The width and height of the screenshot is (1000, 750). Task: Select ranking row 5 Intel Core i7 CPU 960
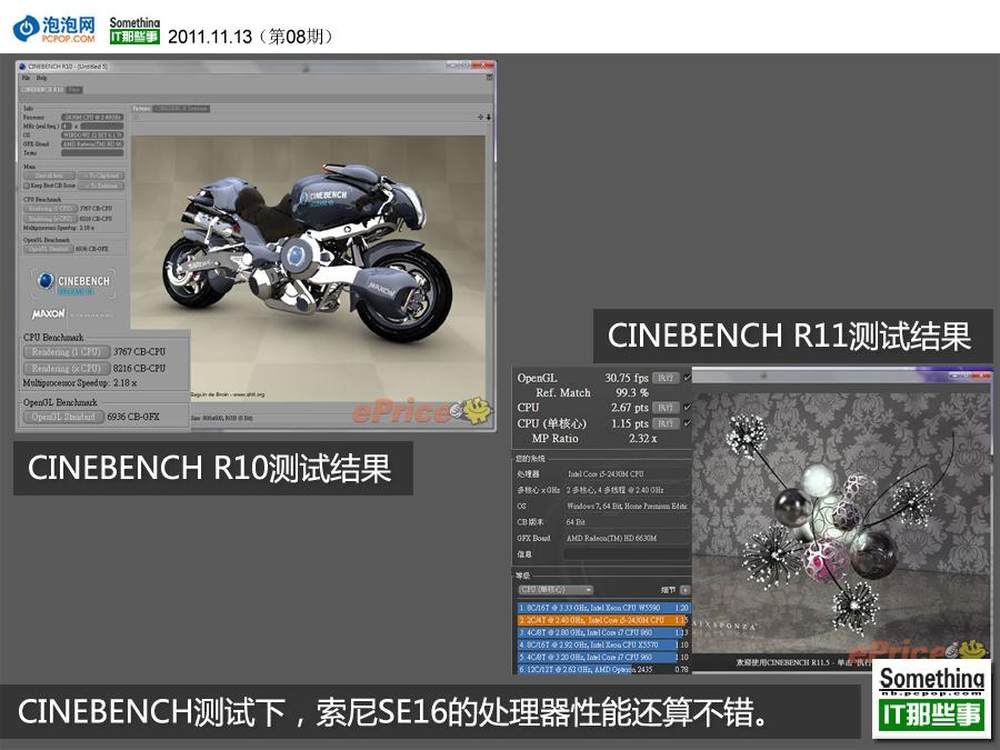[x=603, y=657]
